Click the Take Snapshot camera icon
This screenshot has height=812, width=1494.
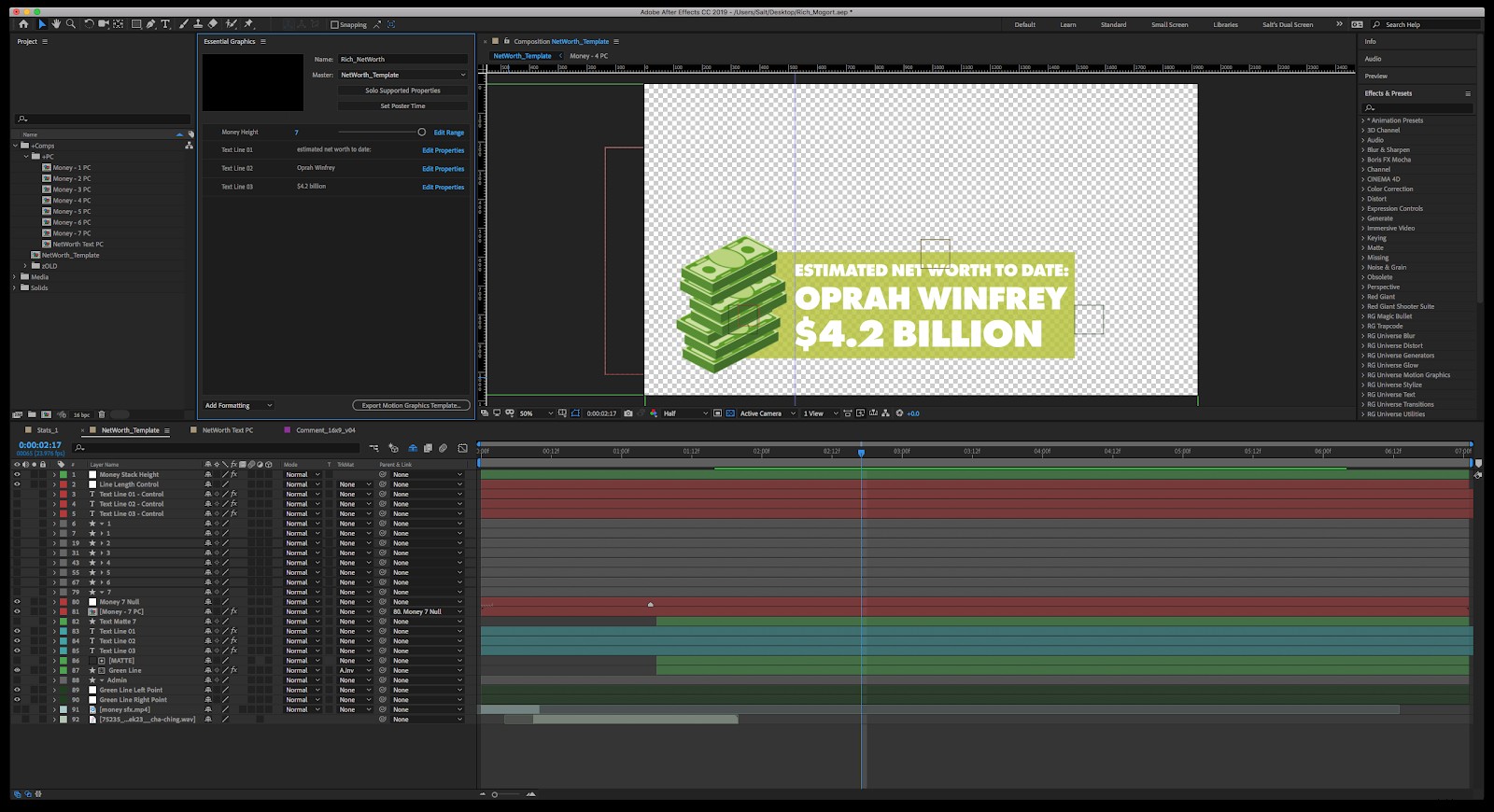click(628, 413)
